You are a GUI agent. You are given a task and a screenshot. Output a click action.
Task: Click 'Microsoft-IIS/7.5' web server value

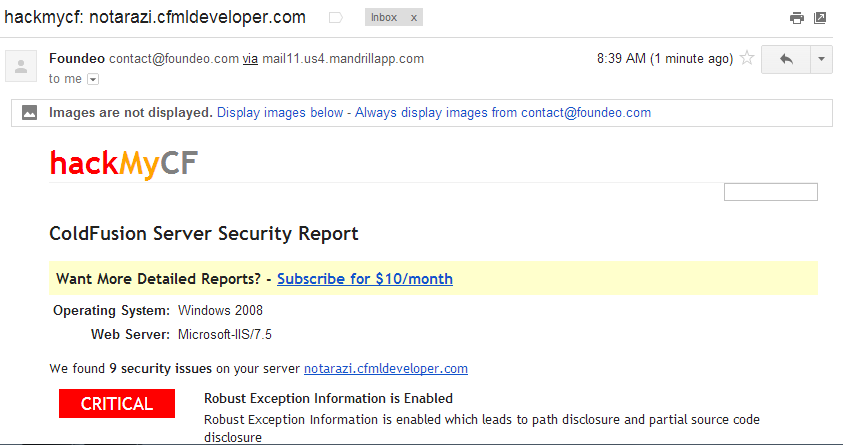[x=225, y=335]
